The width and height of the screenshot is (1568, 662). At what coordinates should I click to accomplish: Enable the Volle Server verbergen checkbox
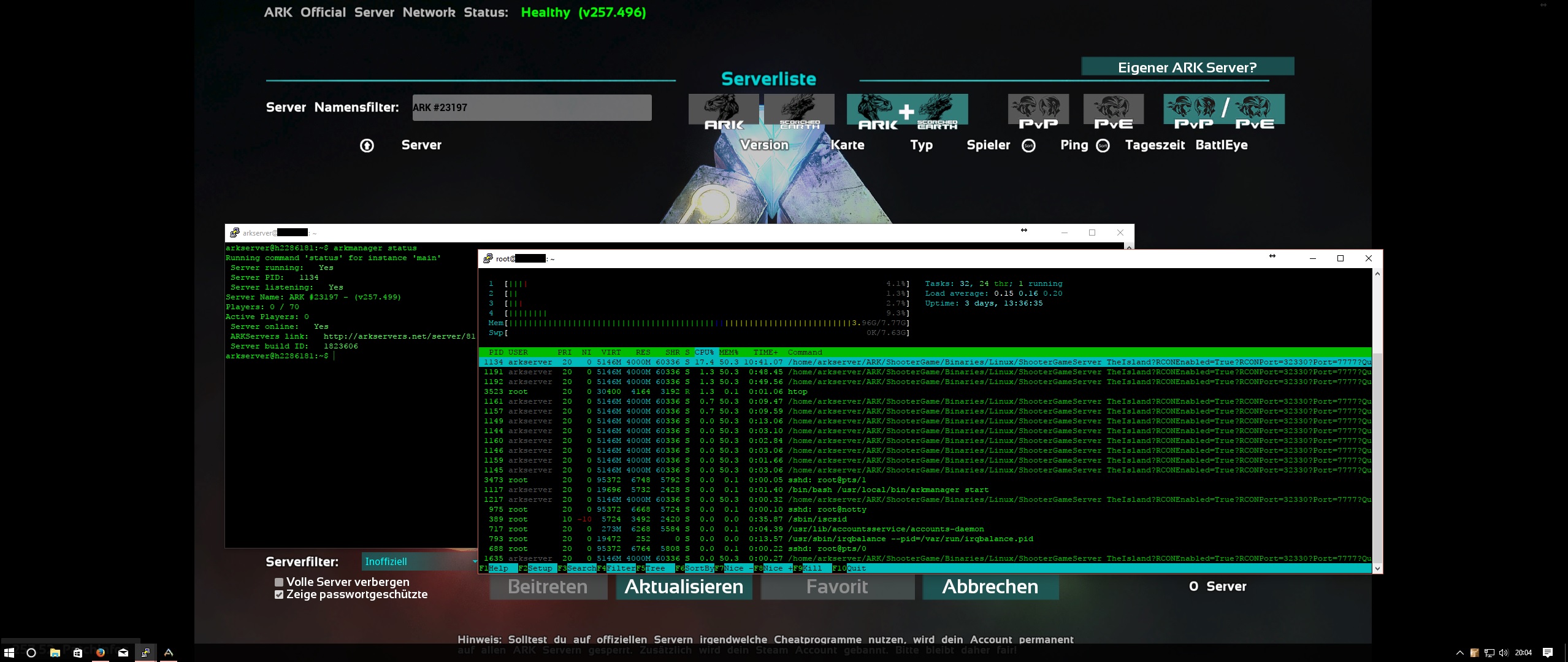(279, 582)
